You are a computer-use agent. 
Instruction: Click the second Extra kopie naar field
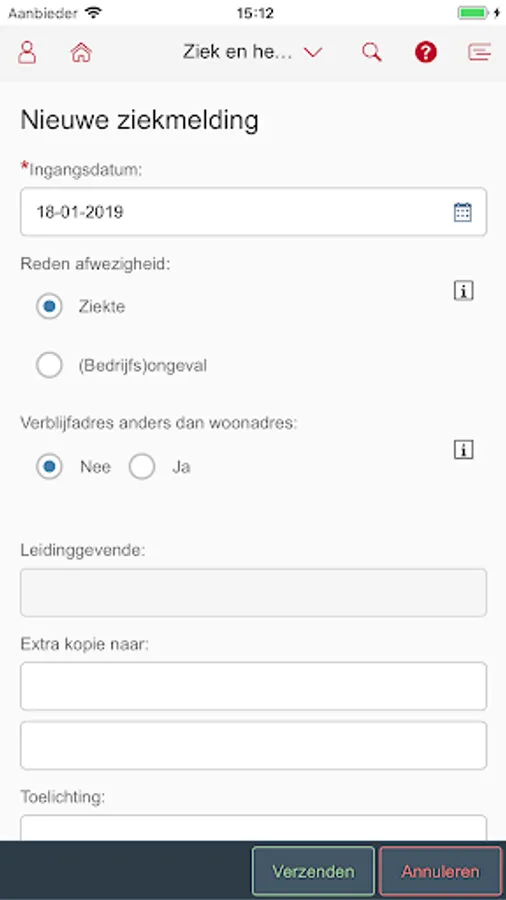[254, 745]
